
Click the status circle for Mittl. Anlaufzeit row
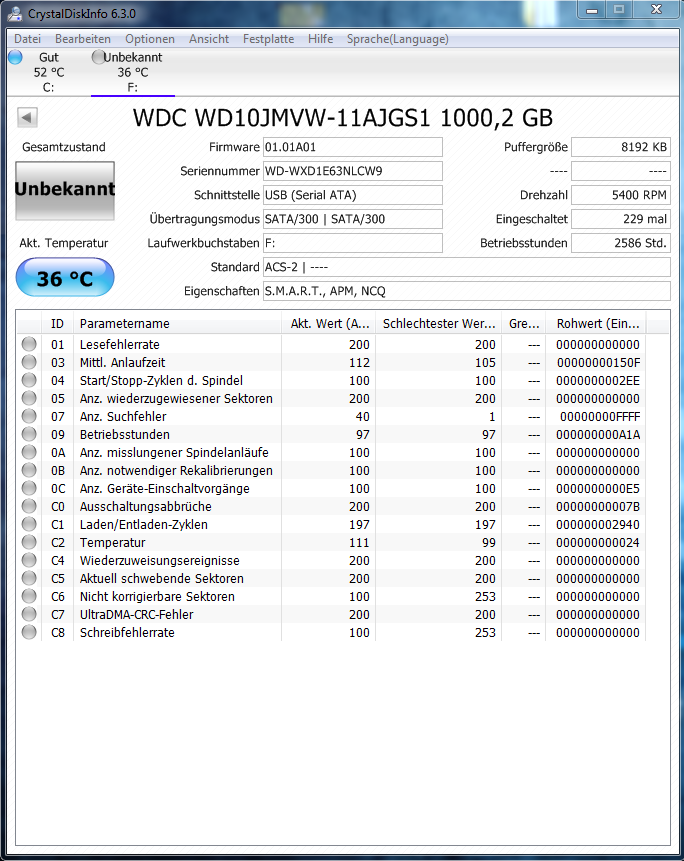click(x=29, y=362)
